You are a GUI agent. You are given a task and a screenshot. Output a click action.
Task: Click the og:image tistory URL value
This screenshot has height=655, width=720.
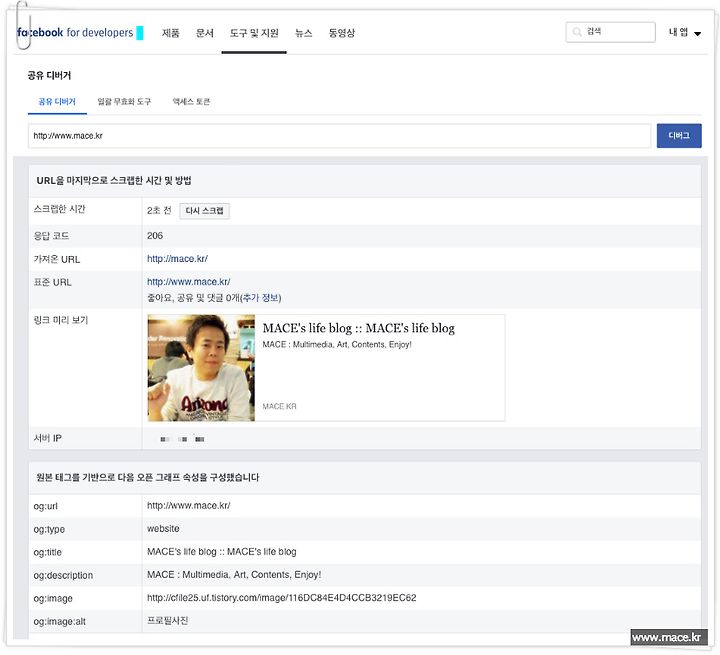pyautogui.click(x=281, y=598)
